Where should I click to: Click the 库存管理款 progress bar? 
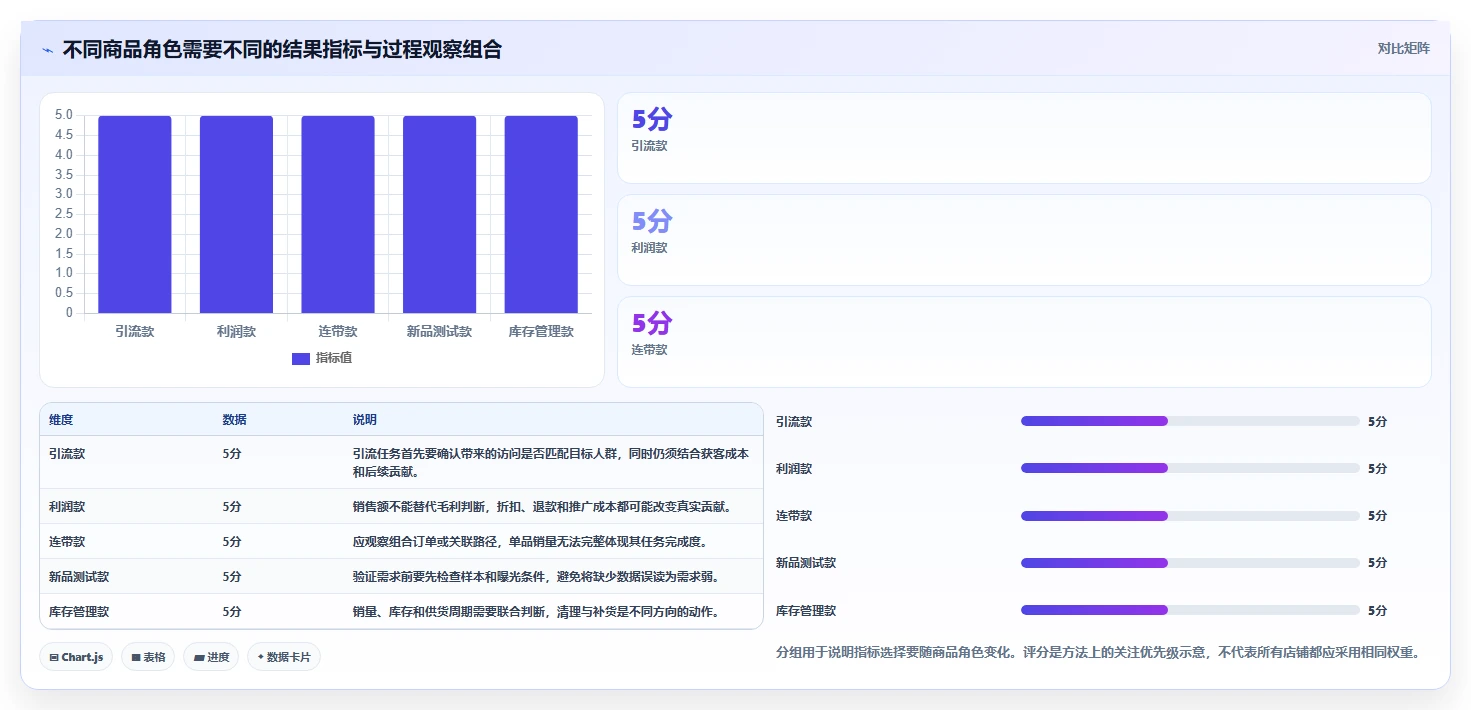[1190, 610]
